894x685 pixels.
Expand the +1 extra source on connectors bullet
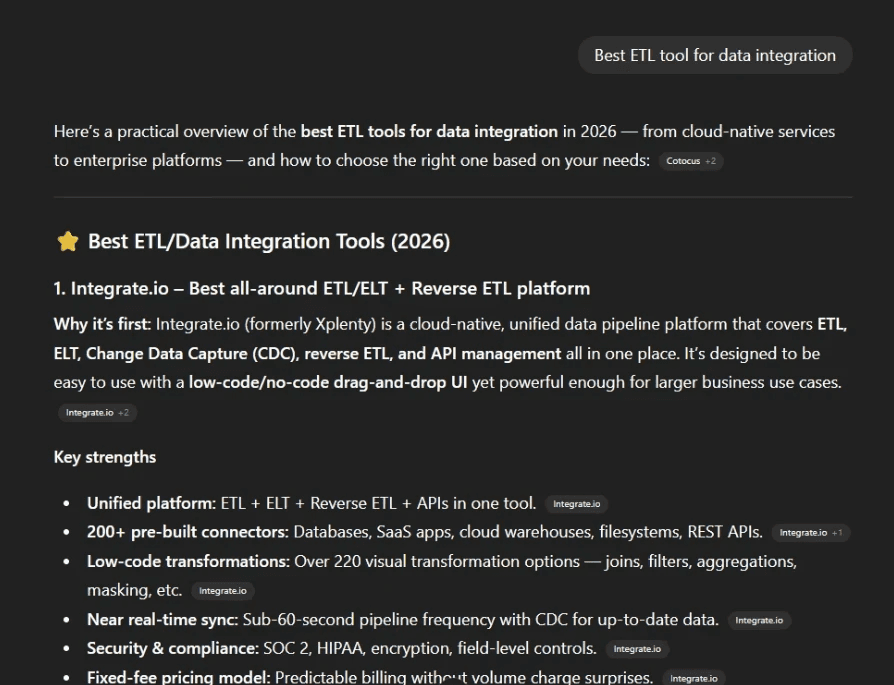coord(838,532)
